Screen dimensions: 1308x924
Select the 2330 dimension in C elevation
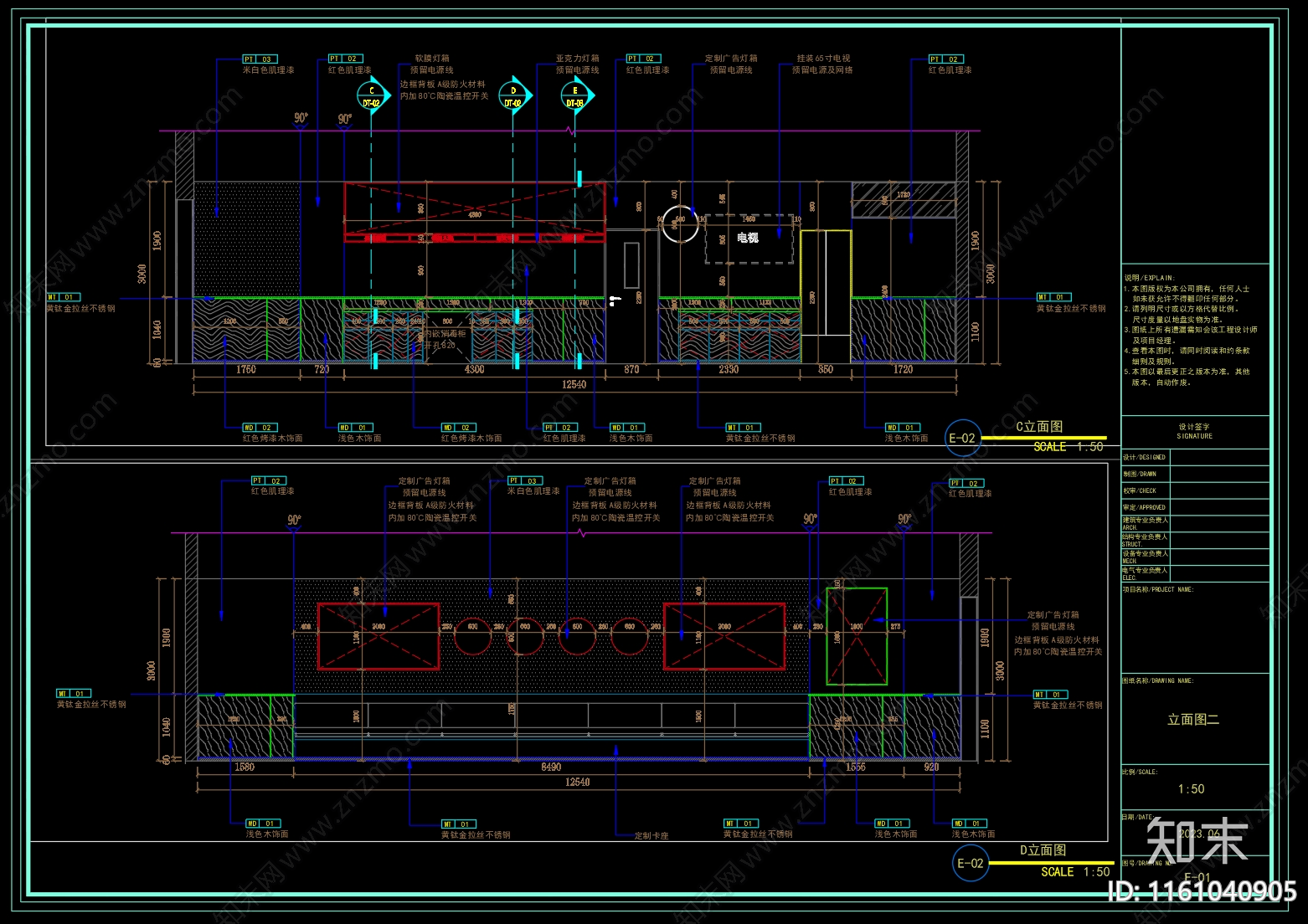[729, 369]
